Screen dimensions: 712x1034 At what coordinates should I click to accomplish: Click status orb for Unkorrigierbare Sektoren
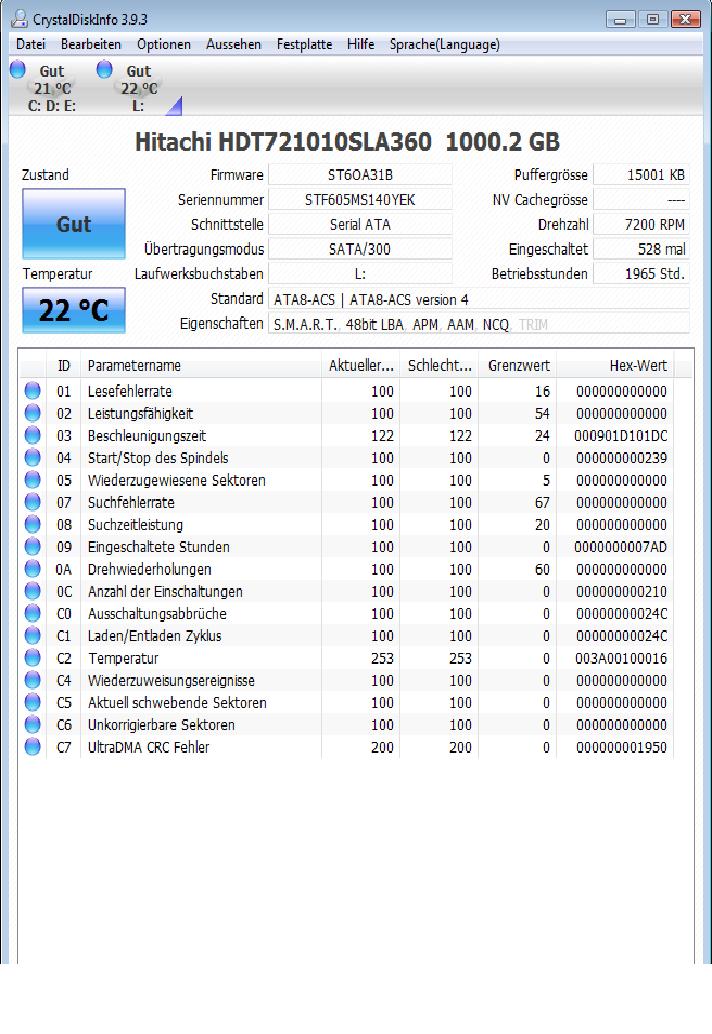point(32,724)
